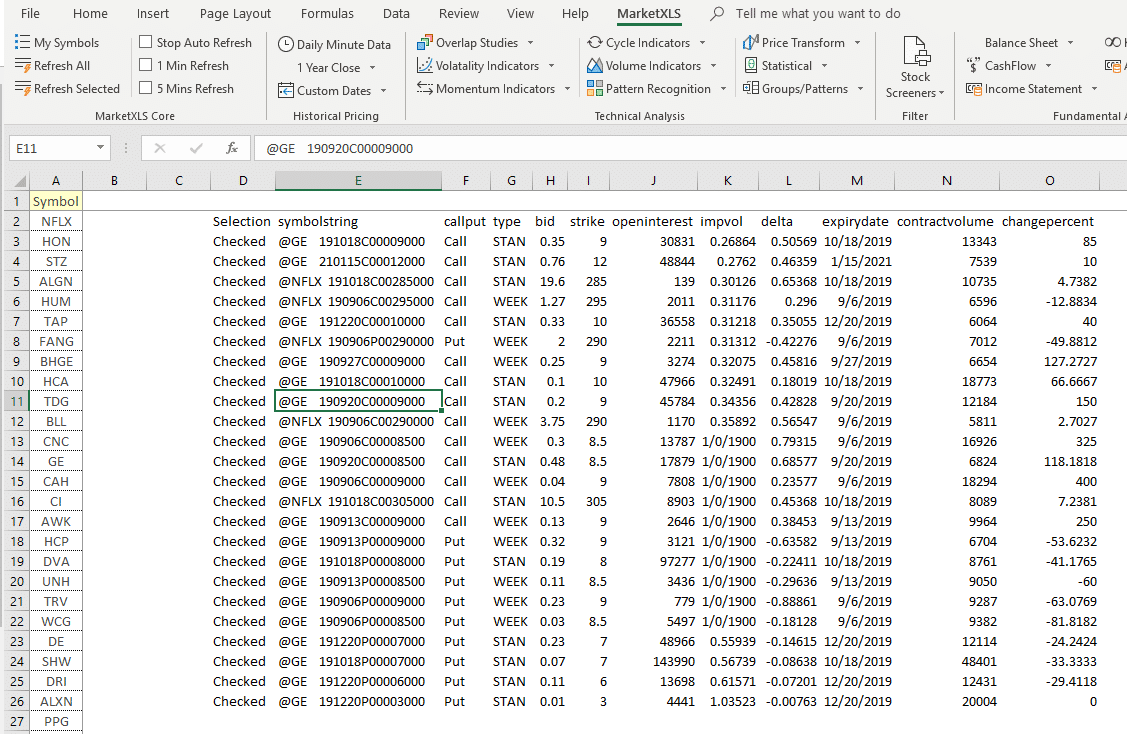Click the Overlap Studies icon
The width and height of the screenshot is (1127, 734).
425,42
